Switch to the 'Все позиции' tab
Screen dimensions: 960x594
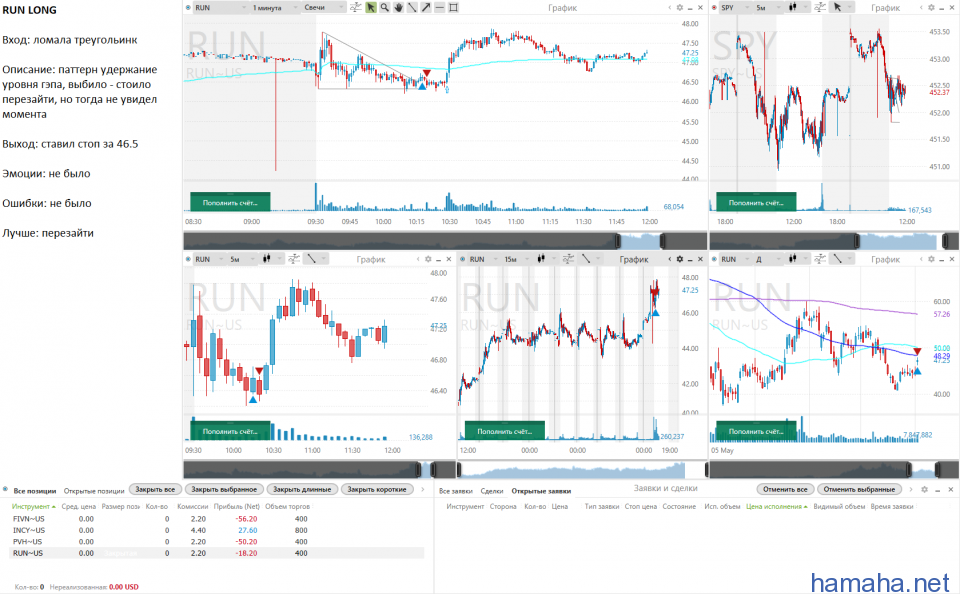tap(34, 491)
